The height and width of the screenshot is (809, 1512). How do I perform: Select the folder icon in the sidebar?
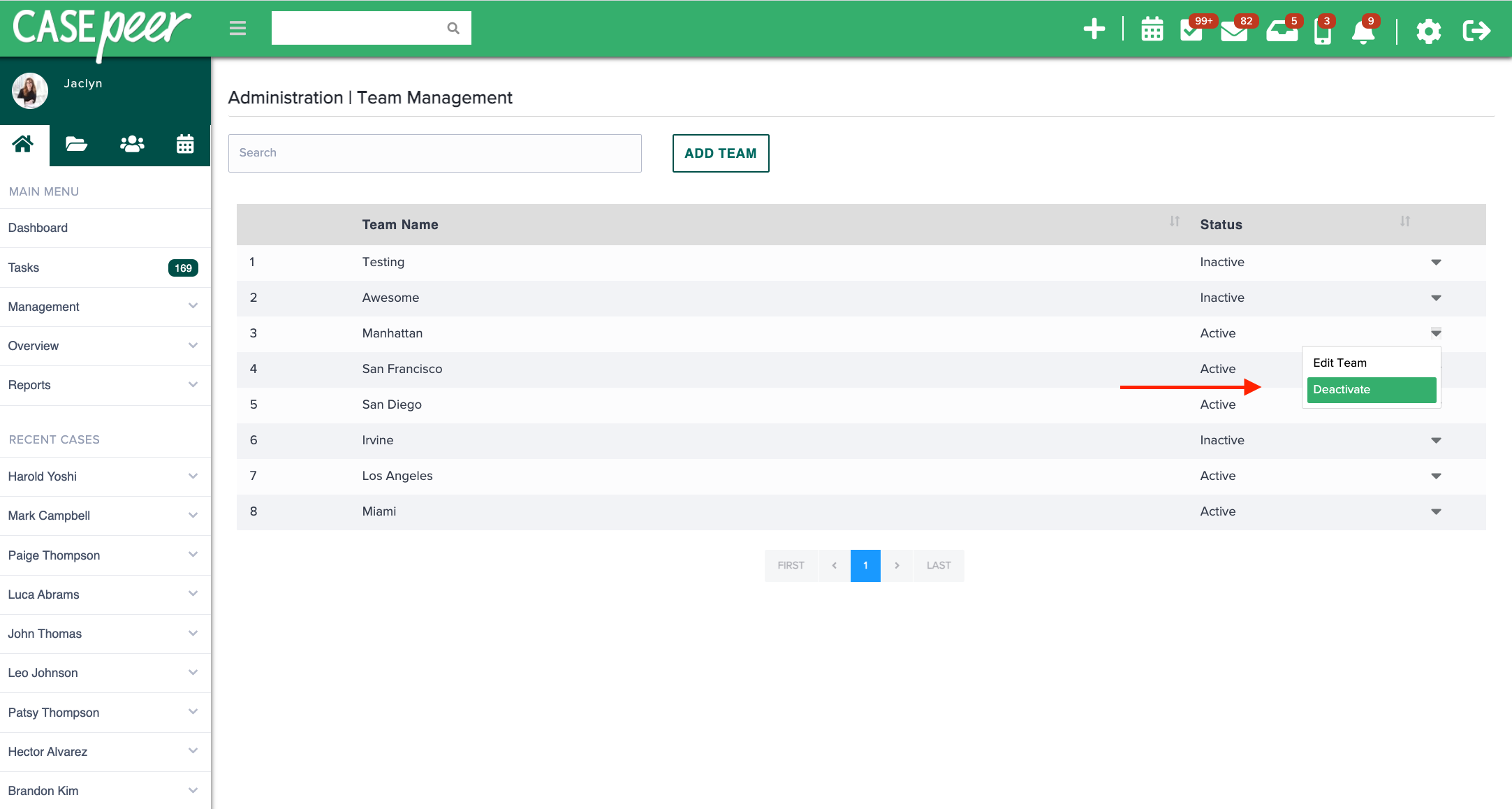76,145
